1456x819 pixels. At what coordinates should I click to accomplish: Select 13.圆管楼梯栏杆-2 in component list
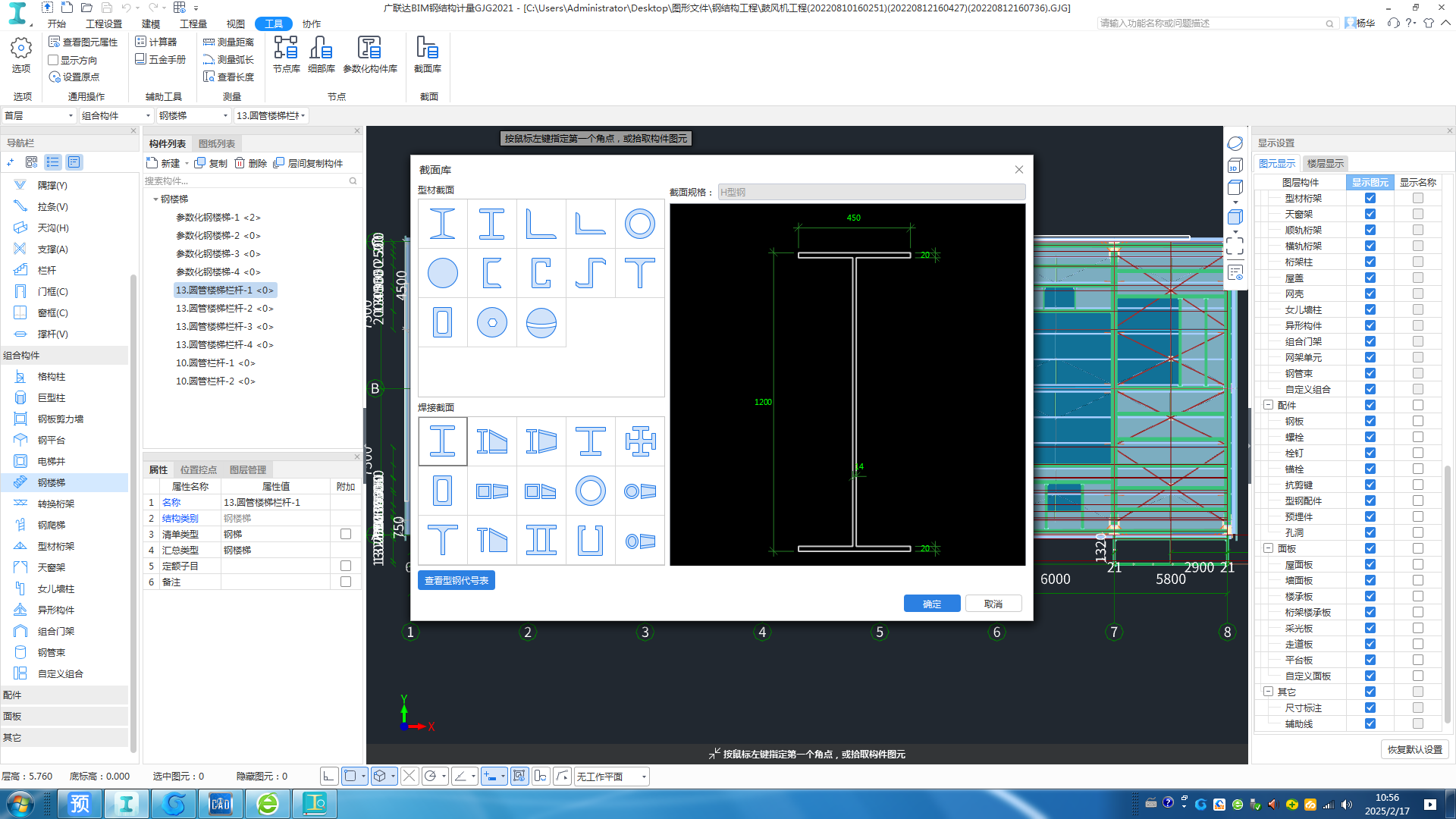224,308
